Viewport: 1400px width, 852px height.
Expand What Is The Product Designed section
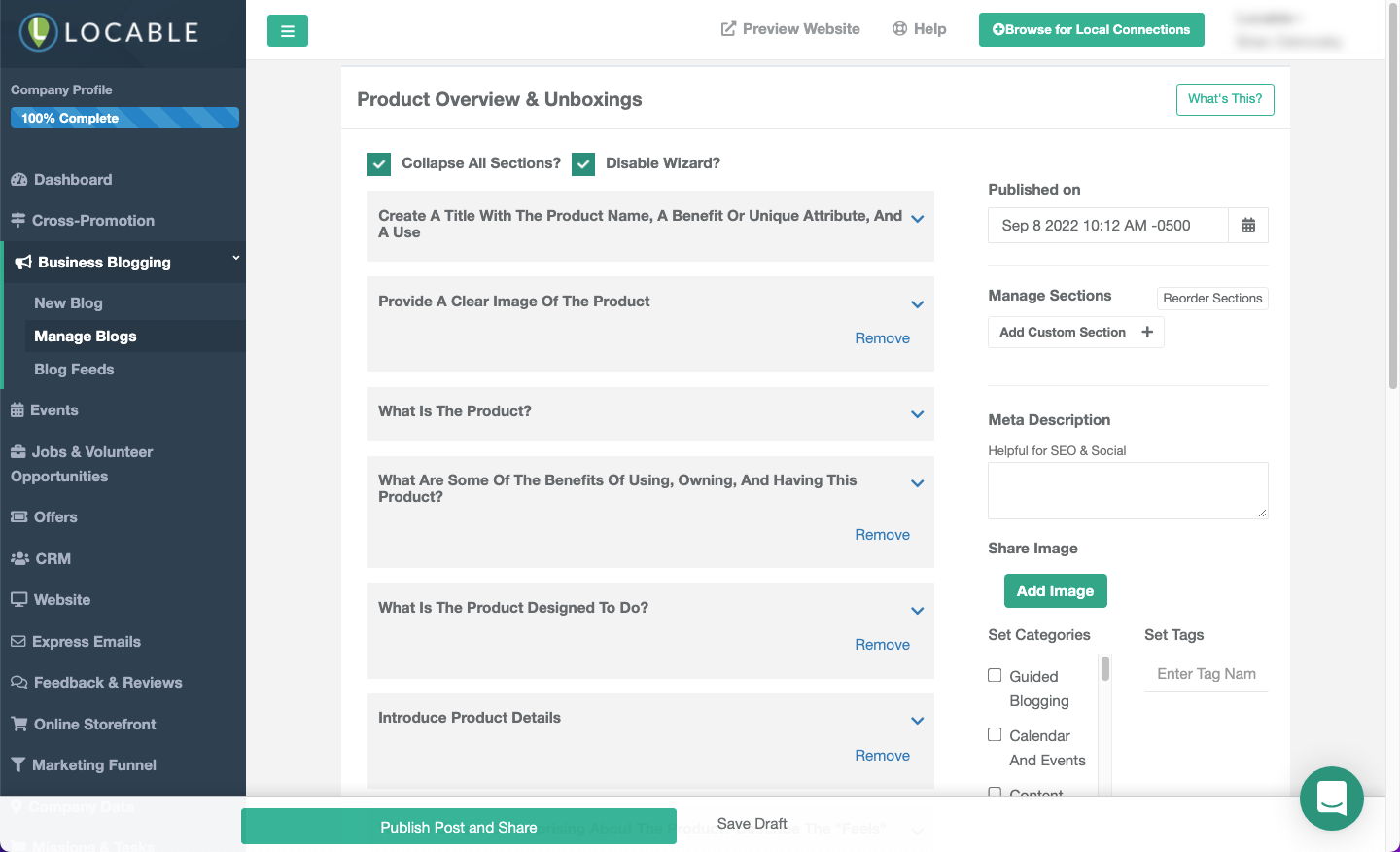917,611
